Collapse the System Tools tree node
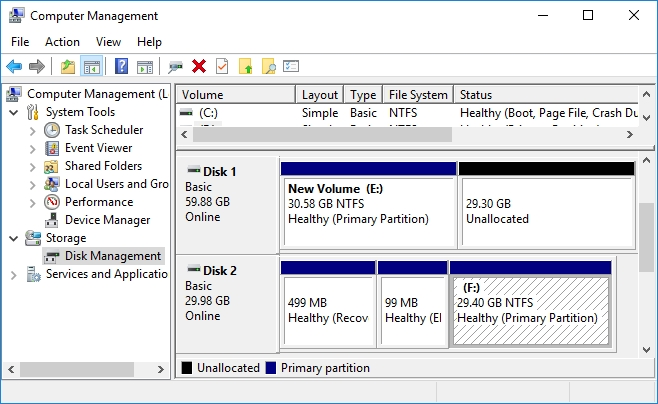Screen dimensions: 658x404 tap(13, 112)
